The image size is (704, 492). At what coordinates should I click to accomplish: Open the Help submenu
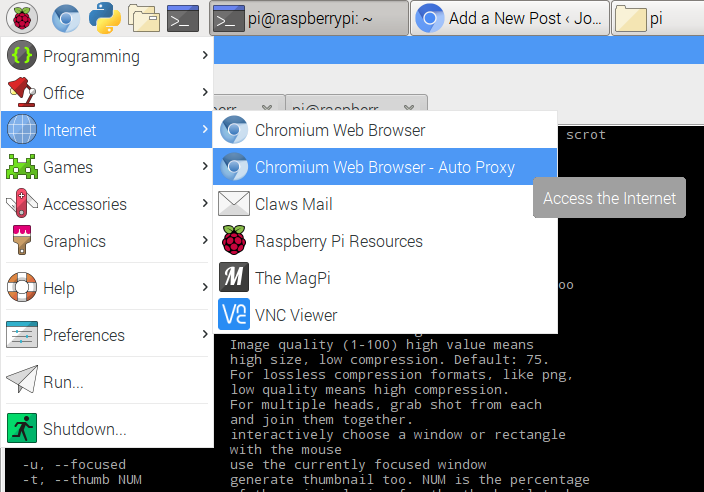click(107, 287)
